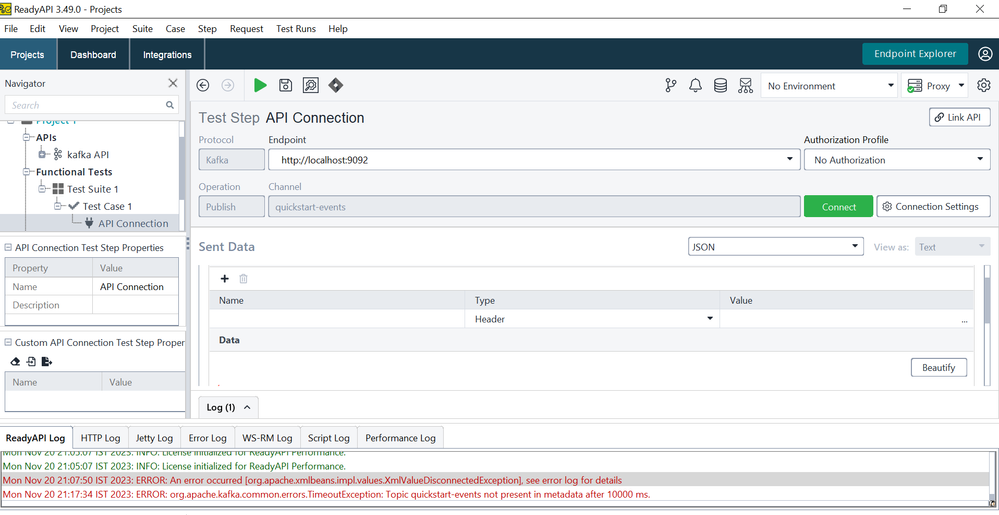Click the plus icon to add header row

point(225,279)
